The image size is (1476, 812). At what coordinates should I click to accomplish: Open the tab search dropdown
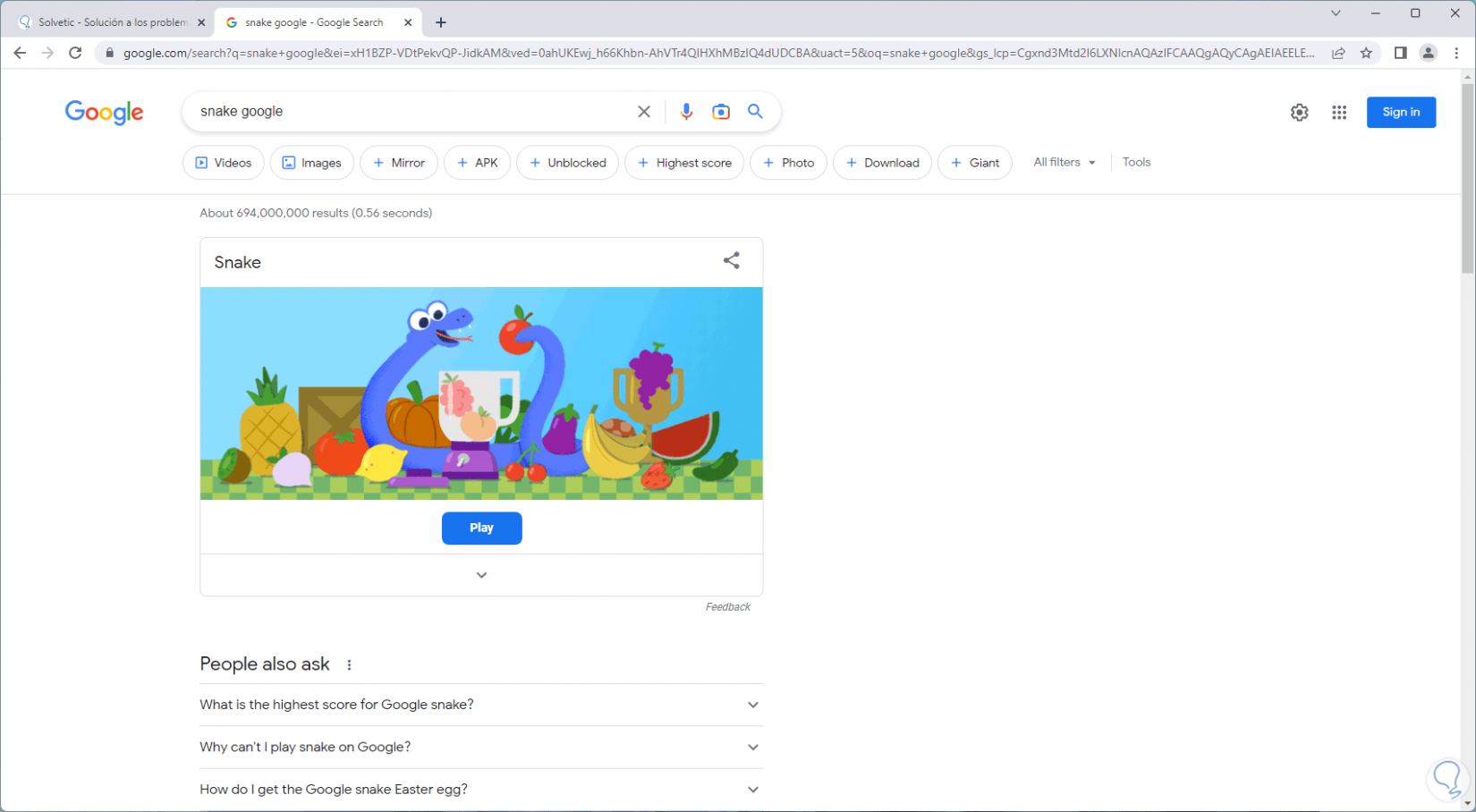(x=1336, y=13)
